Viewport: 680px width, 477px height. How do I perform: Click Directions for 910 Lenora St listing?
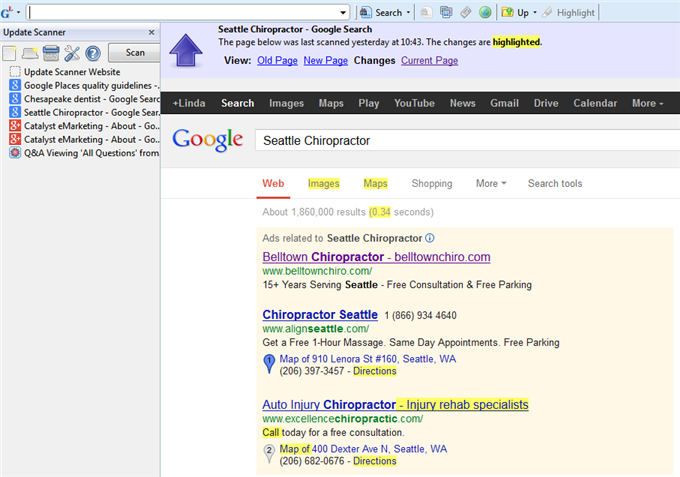click(375, 371)
